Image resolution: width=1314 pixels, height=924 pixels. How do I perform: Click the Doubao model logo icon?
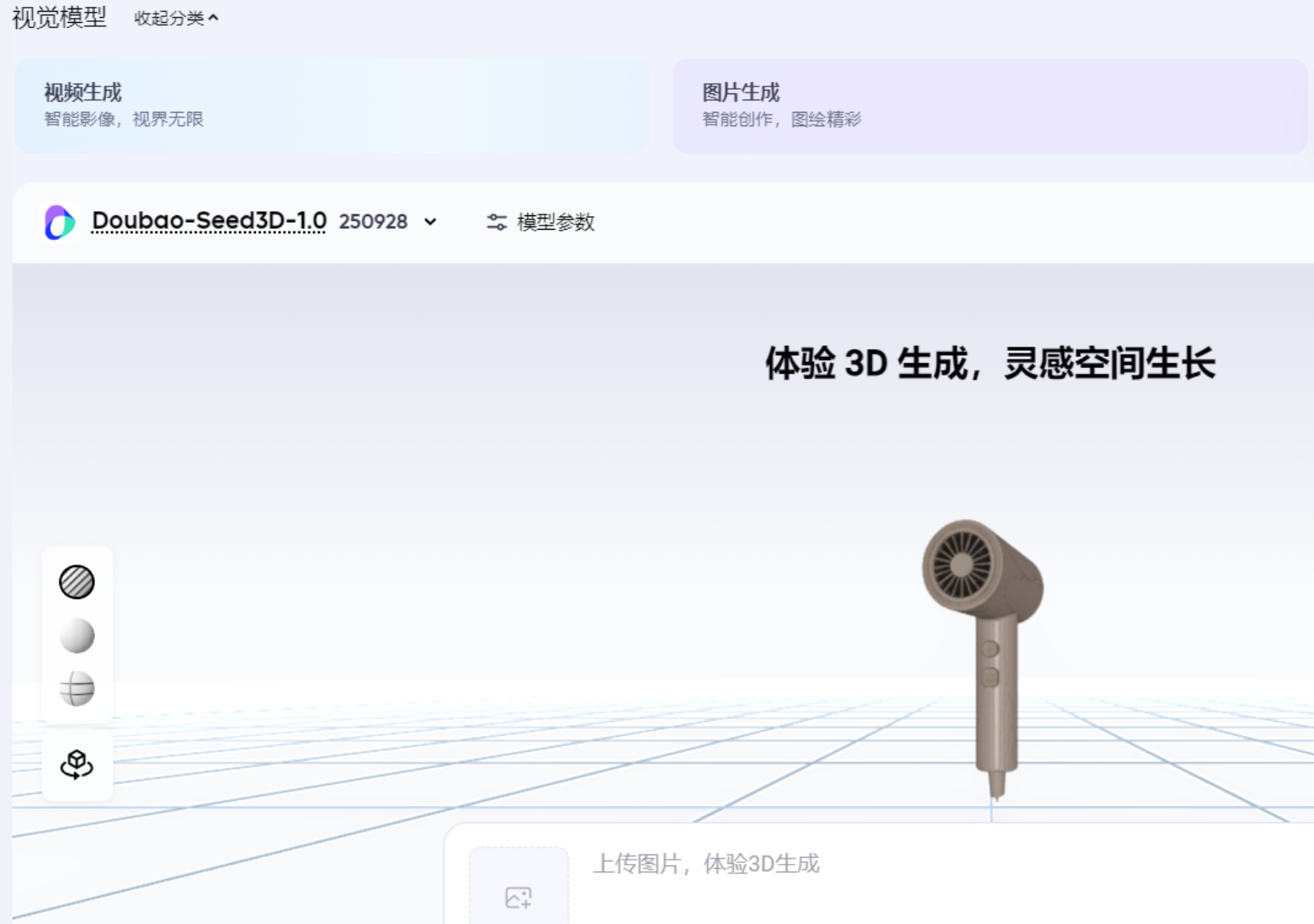pyautogui.click(x=60, y=222)
